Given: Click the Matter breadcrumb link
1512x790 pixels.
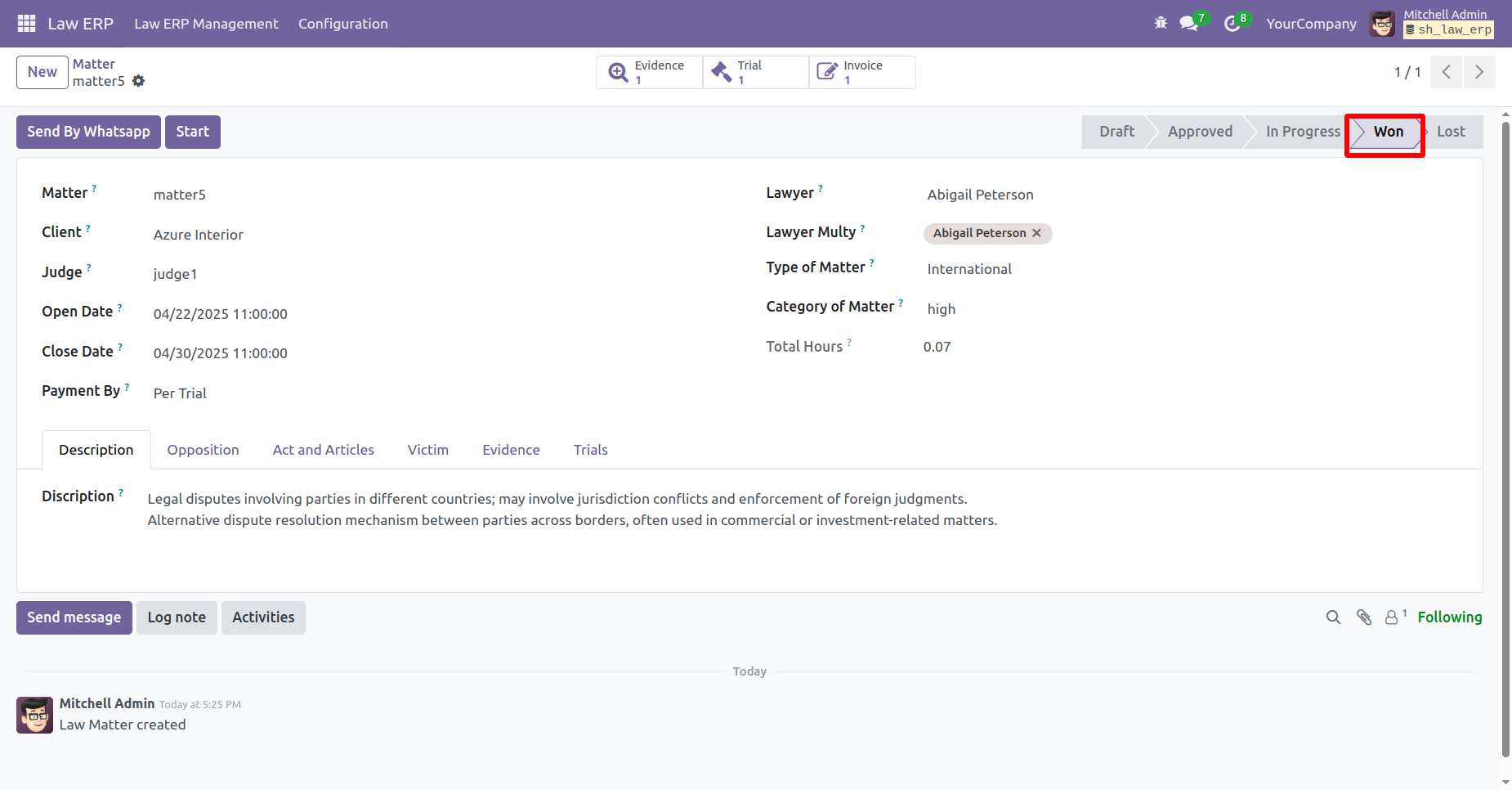Looking at the screenshot, I should click(x=94, y=64).
